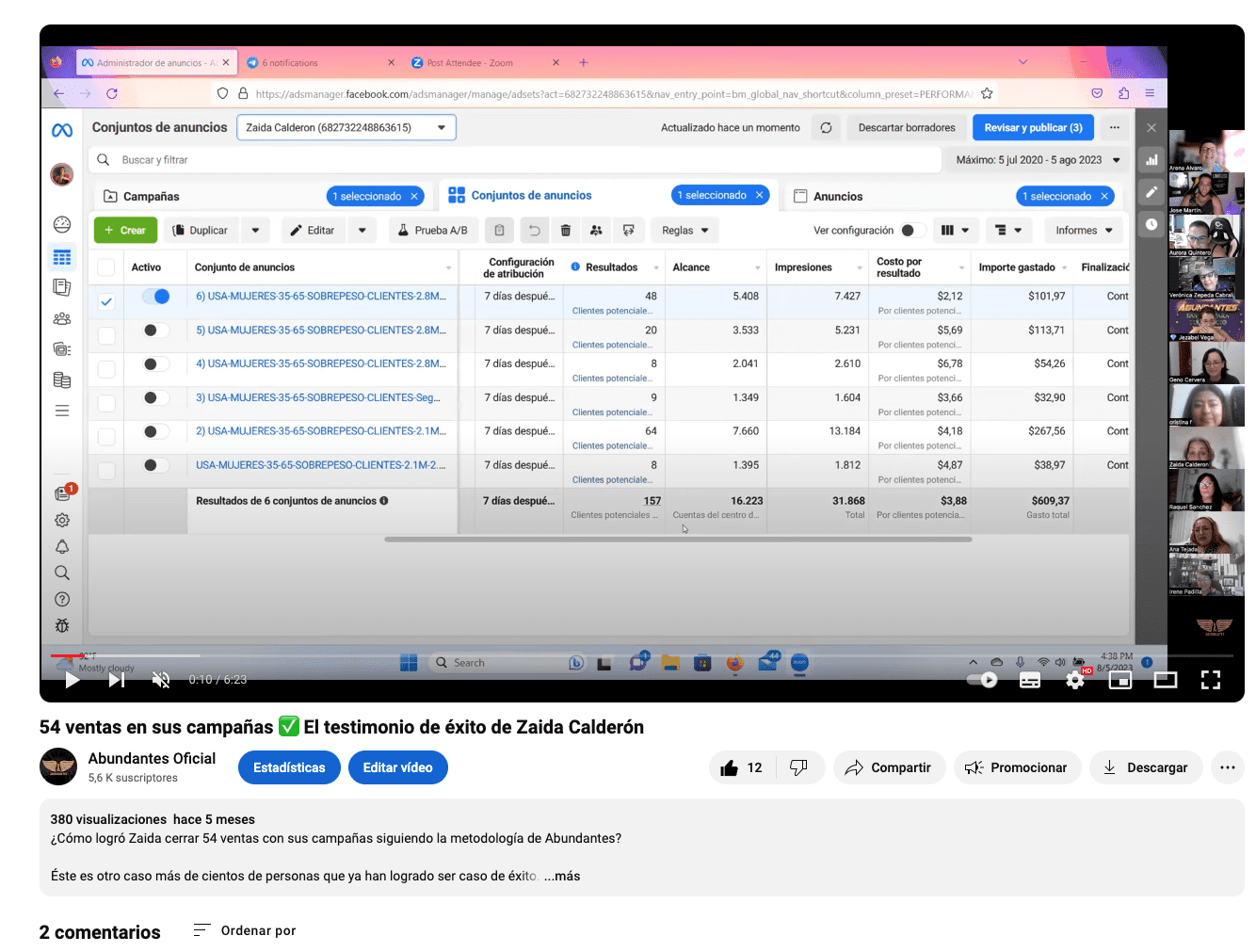This screenshot has height=952, width=1256.
Task: Open YouTube player settings gear
Action: [1075, 680]
